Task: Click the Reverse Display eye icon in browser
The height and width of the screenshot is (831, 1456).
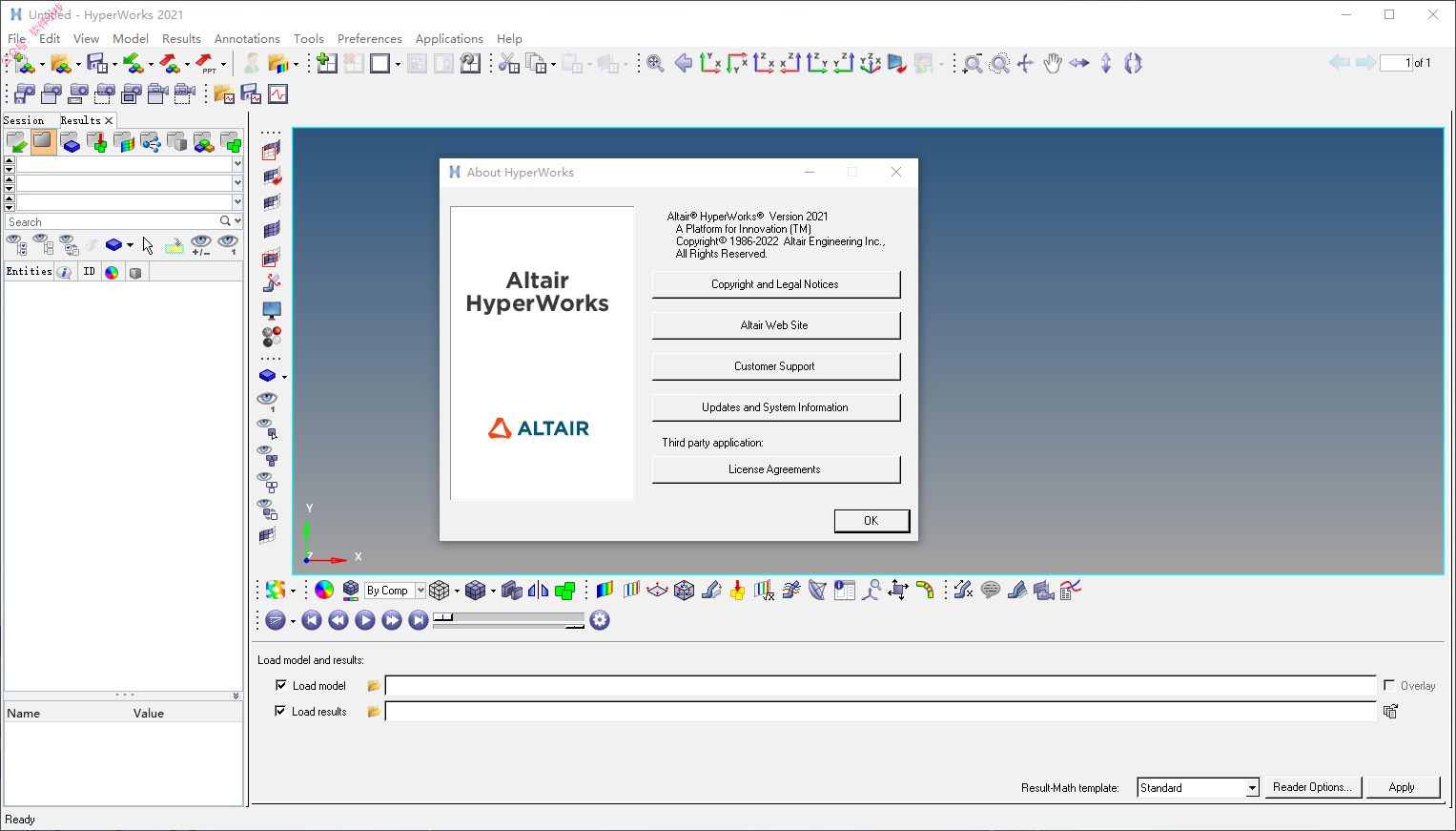Action: (x=69, y=245)
